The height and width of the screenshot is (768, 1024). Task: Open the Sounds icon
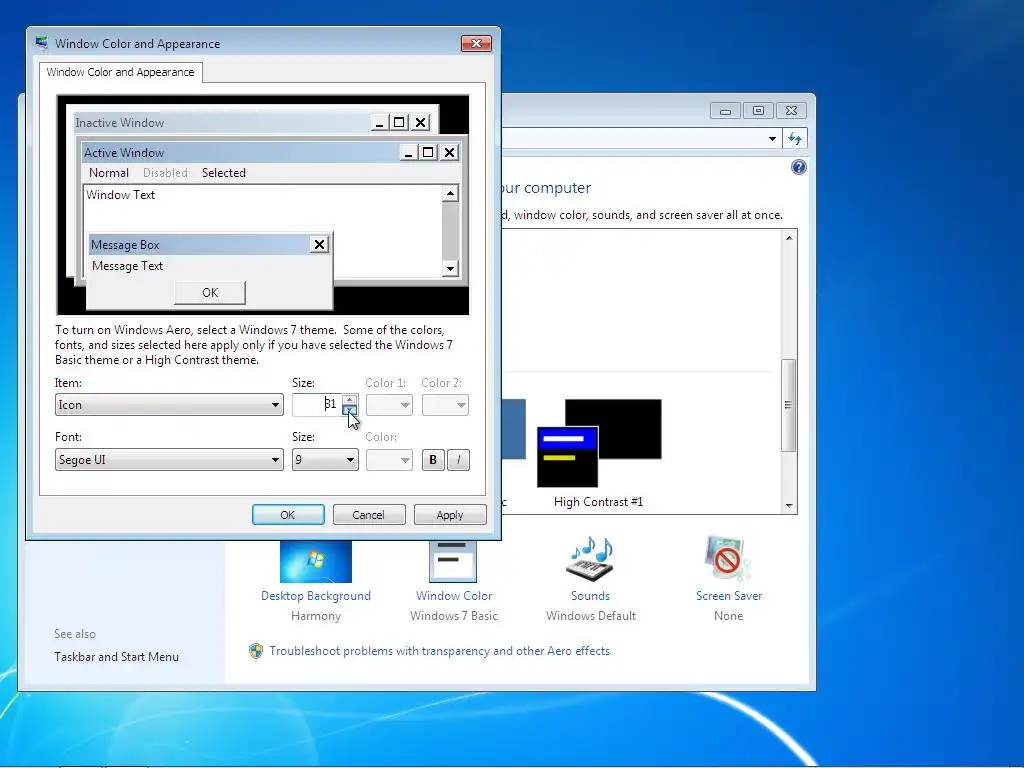tap(590, 558)
